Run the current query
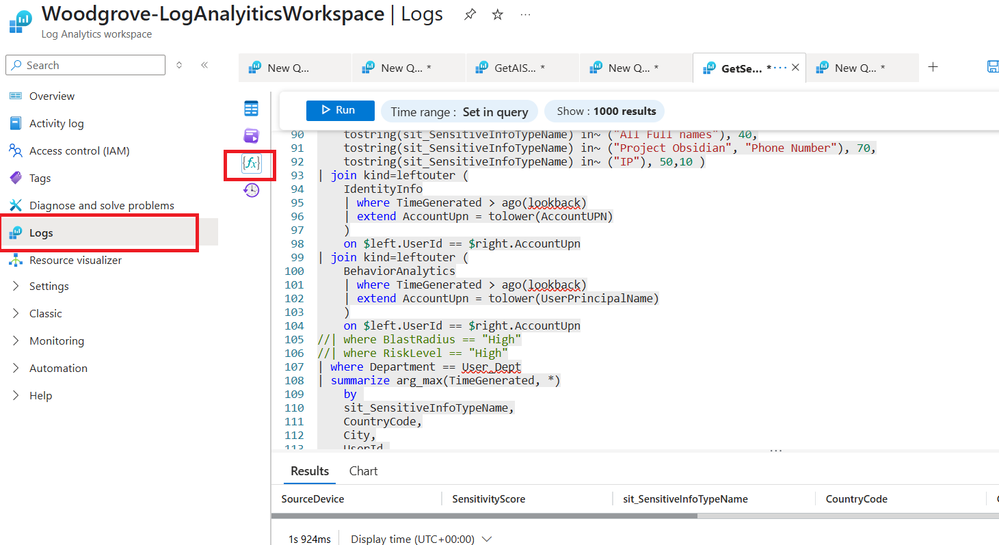Screen dimensions: 999x545 point(340,111)
